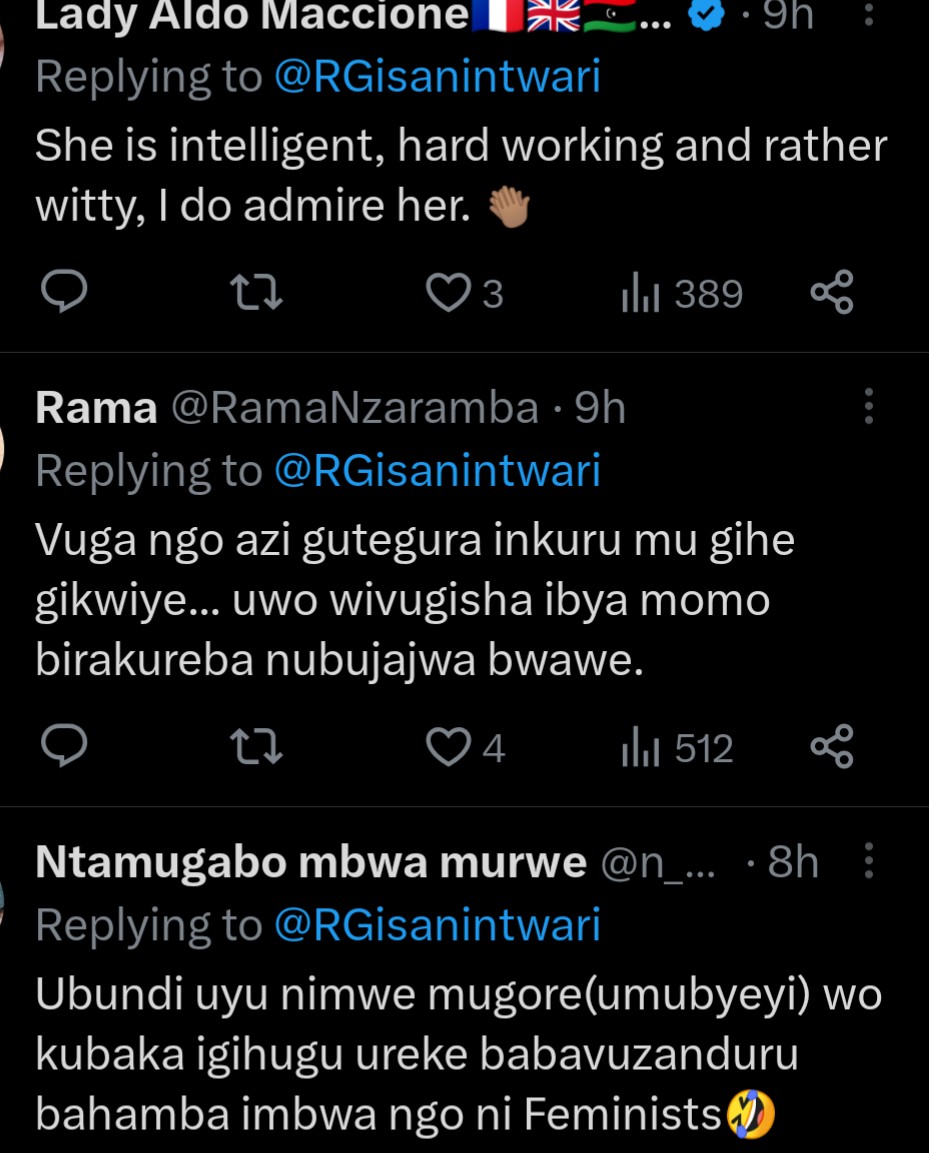929x1153 pixels.
Task: Open more options for Ntamugabo's tweet
Action: point(868,862)
